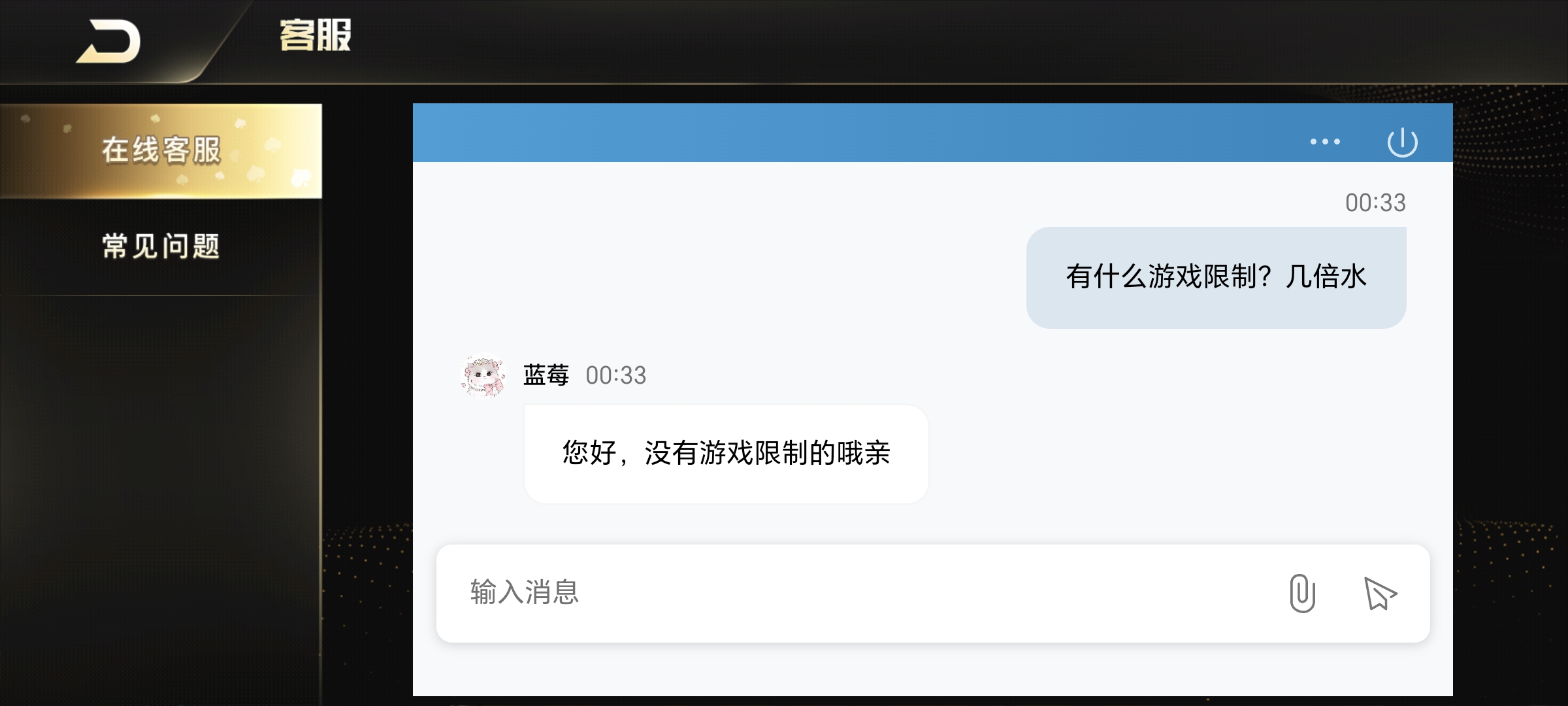Send the message with the arrow icon
The image size is (1568, 706).
1380,594
